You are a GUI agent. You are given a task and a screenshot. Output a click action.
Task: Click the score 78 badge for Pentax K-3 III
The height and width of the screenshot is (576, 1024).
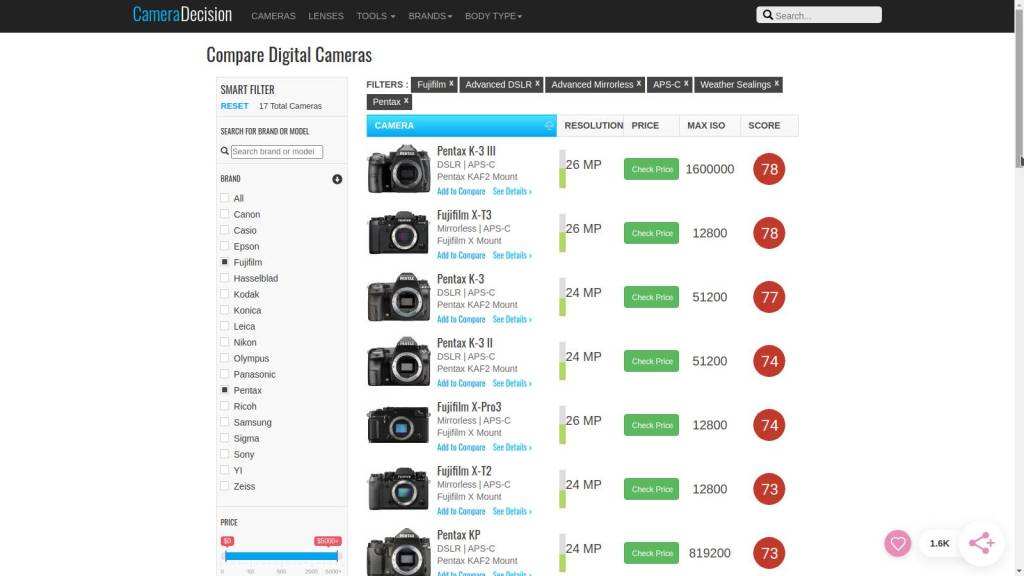[x=769, y=169]
